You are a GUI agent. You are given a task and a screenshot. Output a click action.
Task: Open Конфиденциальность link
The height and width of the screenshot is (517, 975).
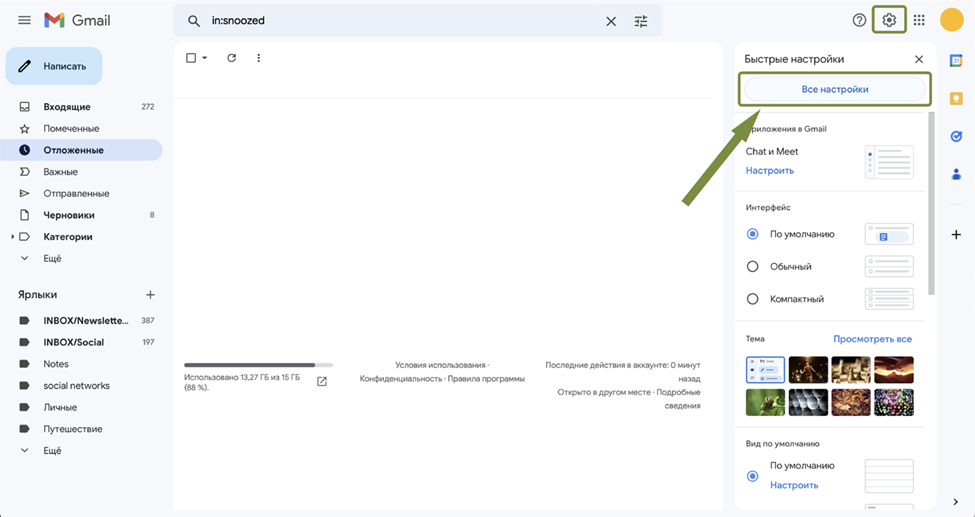400,379
